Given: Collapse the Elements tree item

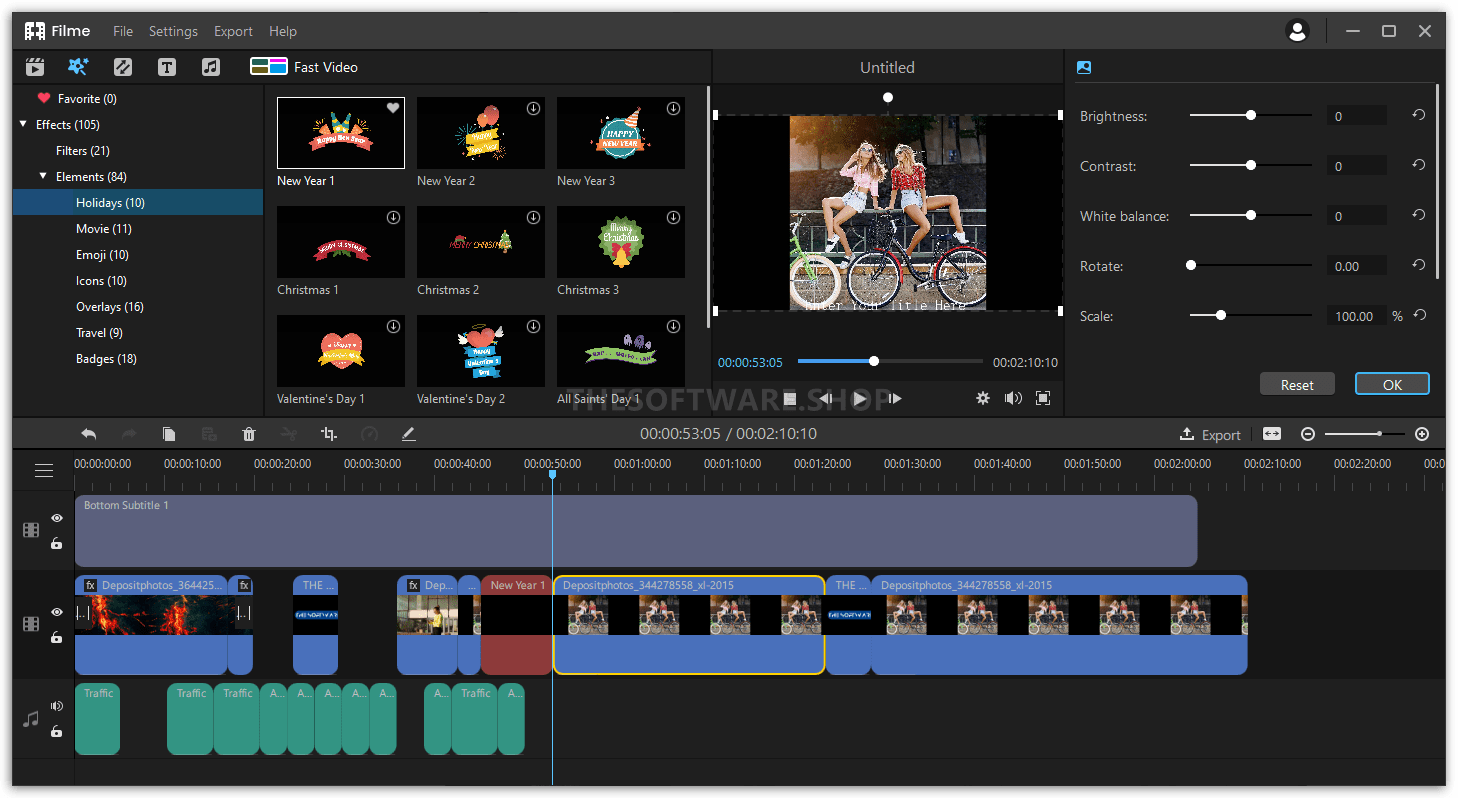Looking at the screenshot, I should 43,176.
